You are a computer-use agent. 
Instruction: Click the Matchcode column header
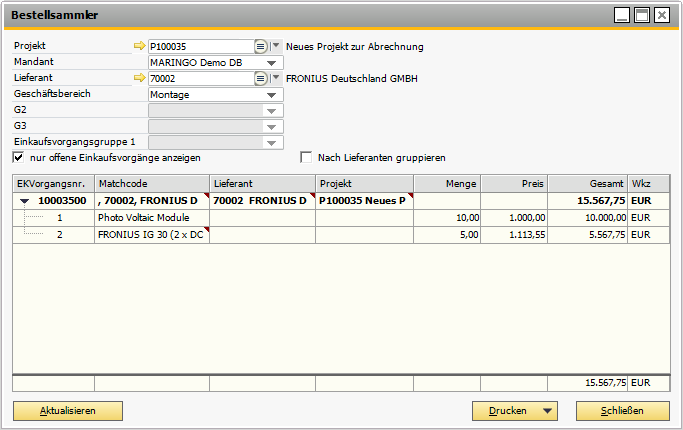pyautogui.click(x=152, y=184)
